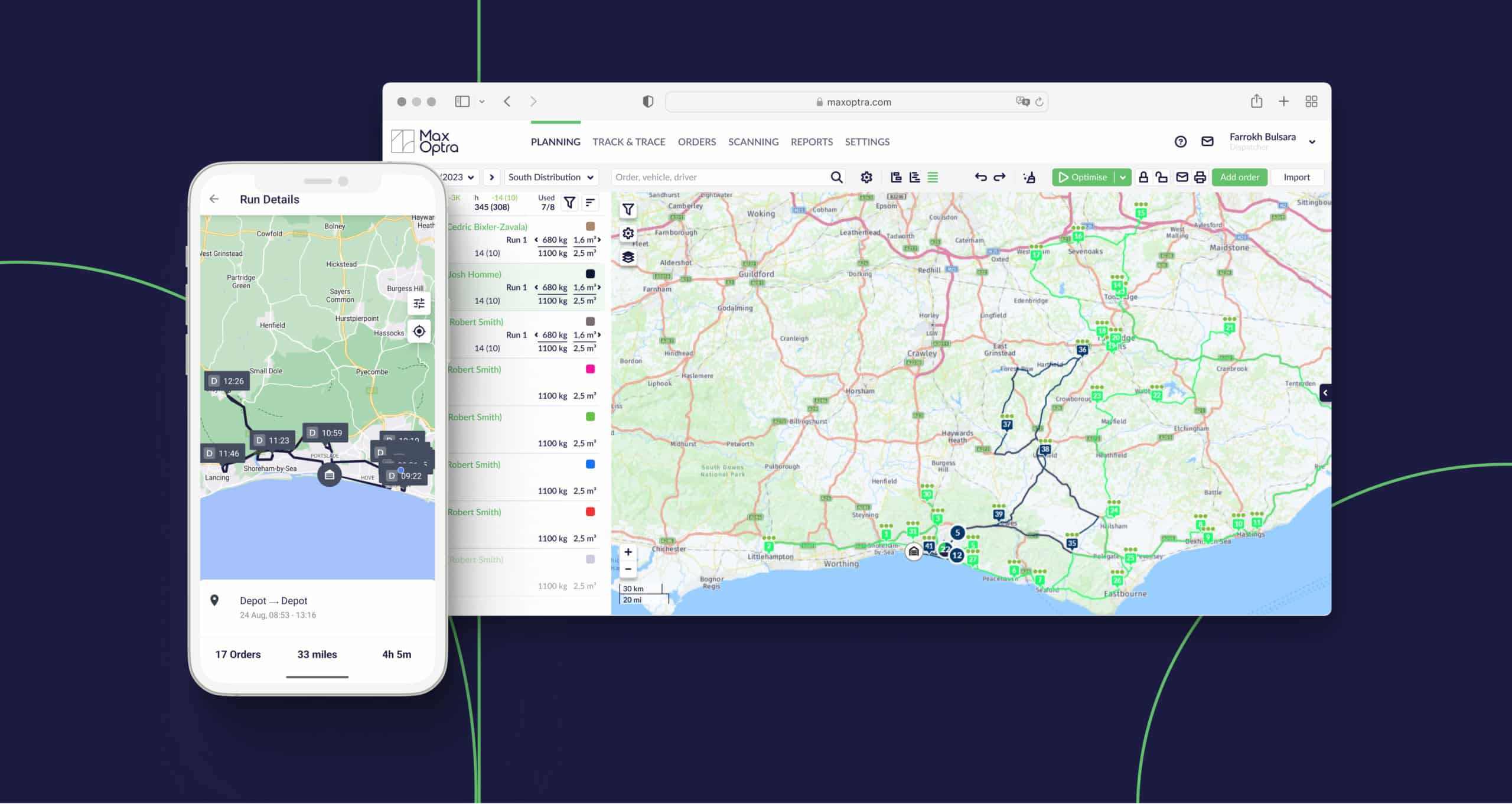Select the map layers icon
Screen dimensions: 1512x804
(x=628, y=257)
